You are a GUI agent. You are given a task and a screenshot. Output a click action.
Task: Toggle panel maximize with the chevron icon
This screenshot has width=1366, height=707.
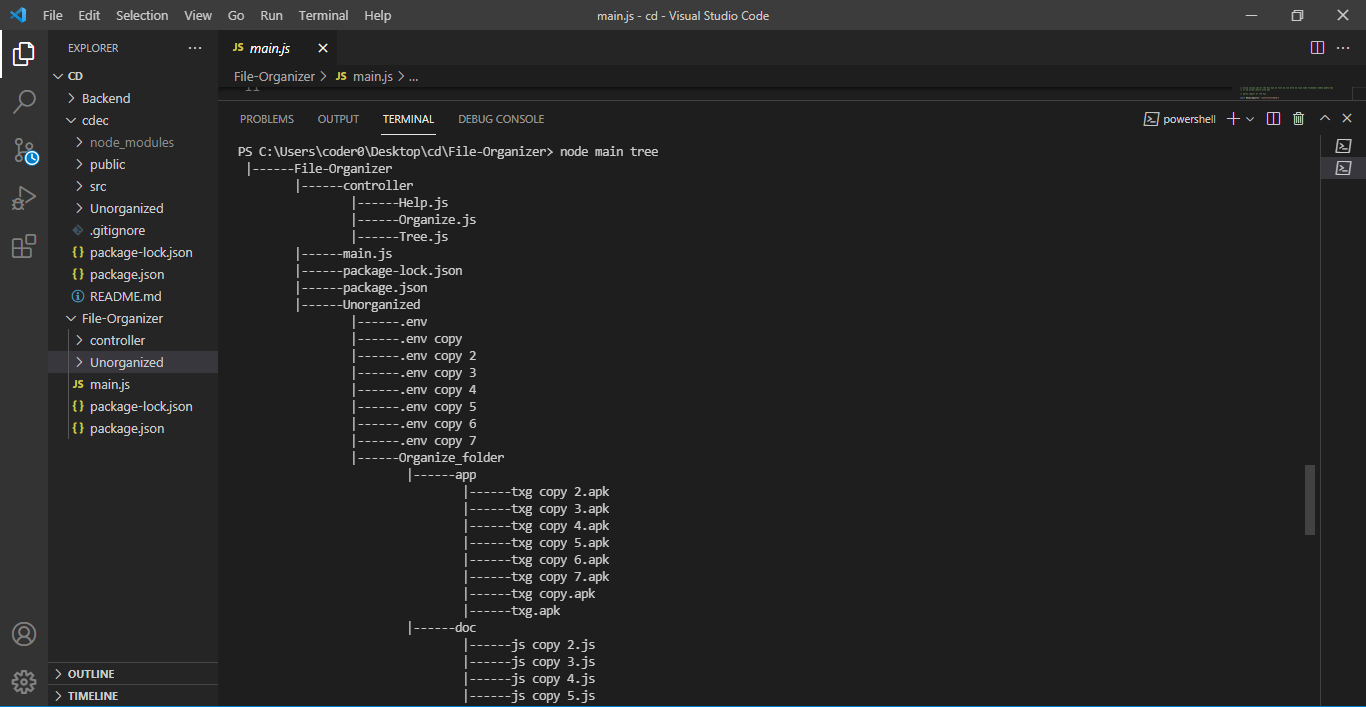click(1324, 118)
